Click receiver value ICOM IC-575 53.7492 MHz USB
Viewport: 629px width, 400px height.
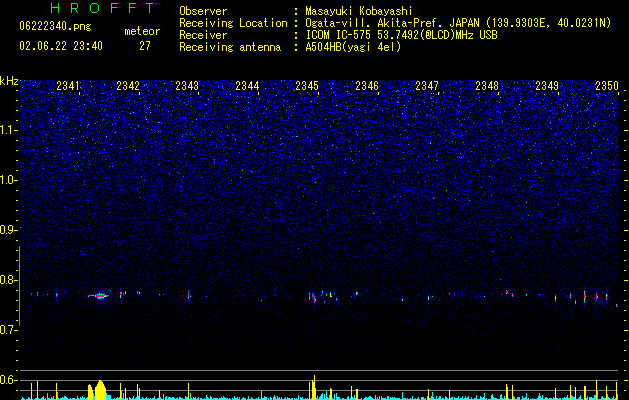(x=401, y=35)
